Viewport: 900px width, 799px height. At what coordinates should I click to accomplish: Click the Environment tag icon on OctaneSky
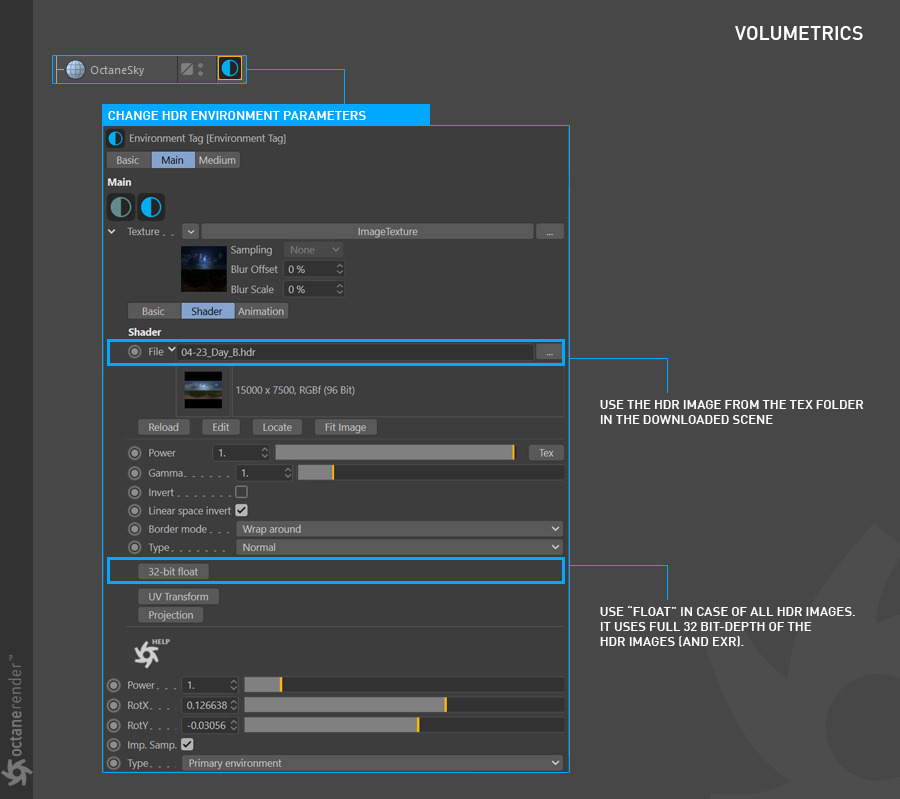[x=230, y=69]
